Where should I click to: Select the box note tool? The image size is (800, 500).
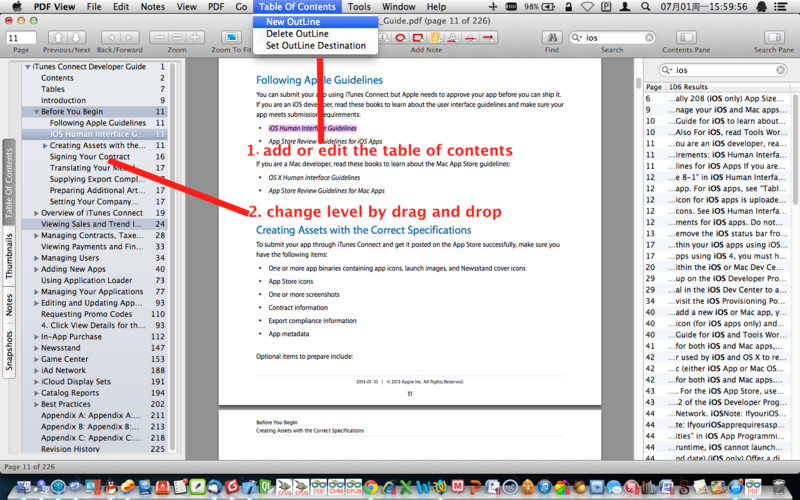pyautogui.click(x=418, y=38)
